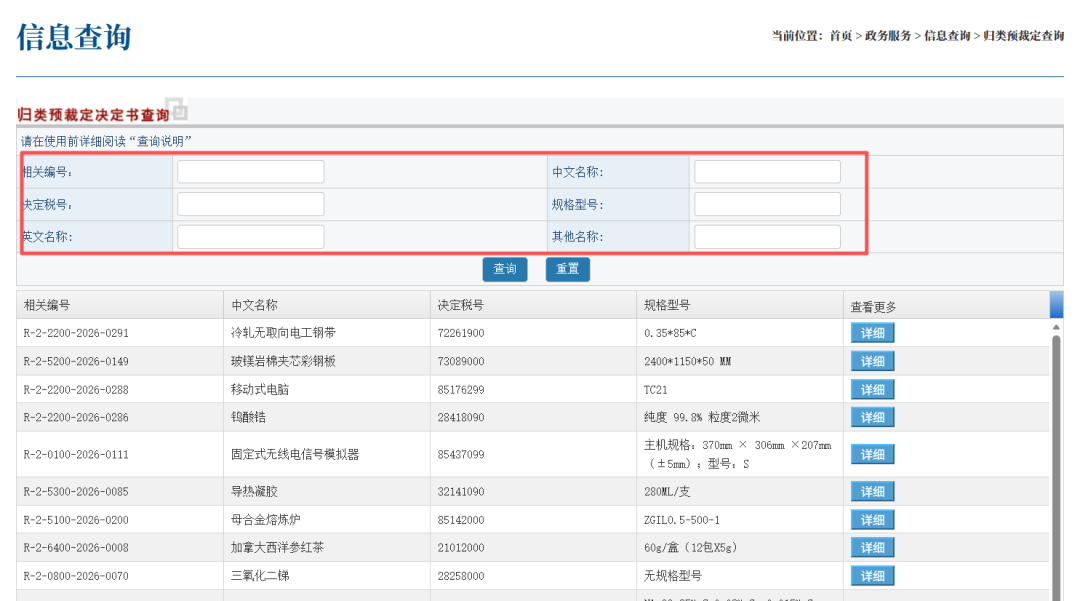Viewport: 1080px width, 601px height.
Task: Select code R-2-0800-2026-0070
Action: 76,576
